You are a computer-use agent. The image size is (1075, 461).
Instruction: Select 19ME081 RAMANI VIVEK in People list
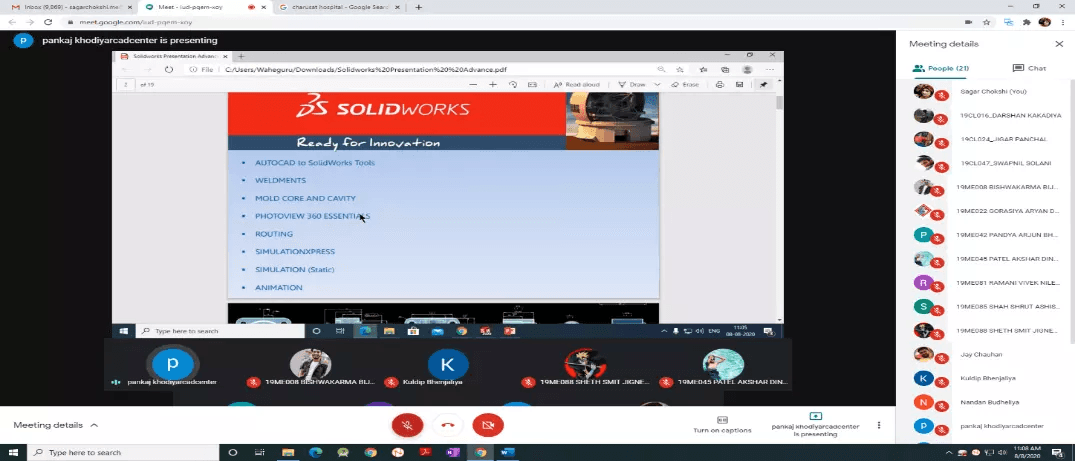point(985,283)
